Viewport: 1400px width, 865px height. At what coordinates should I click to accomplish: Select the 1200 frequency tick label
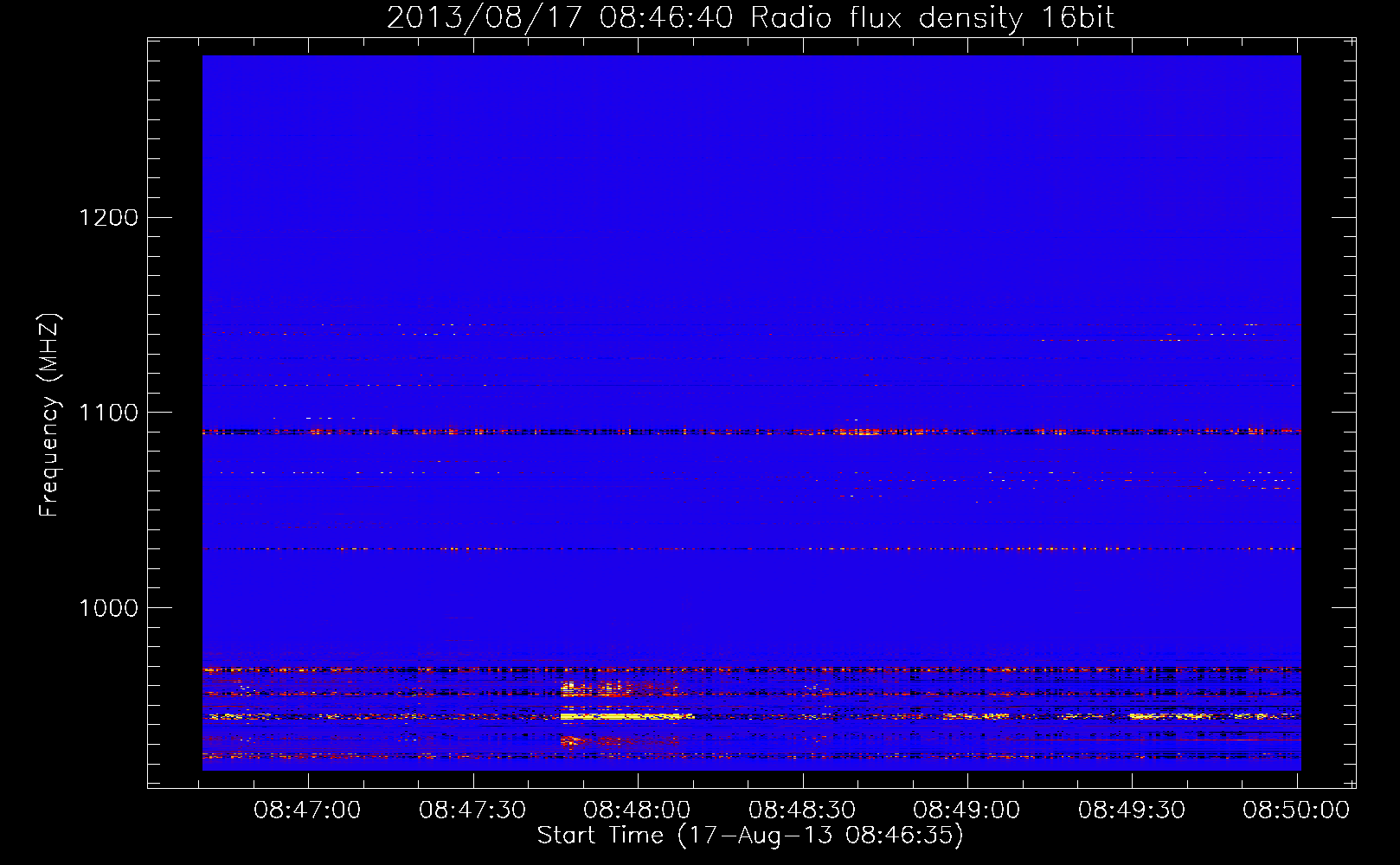click(x=109, y=217)
